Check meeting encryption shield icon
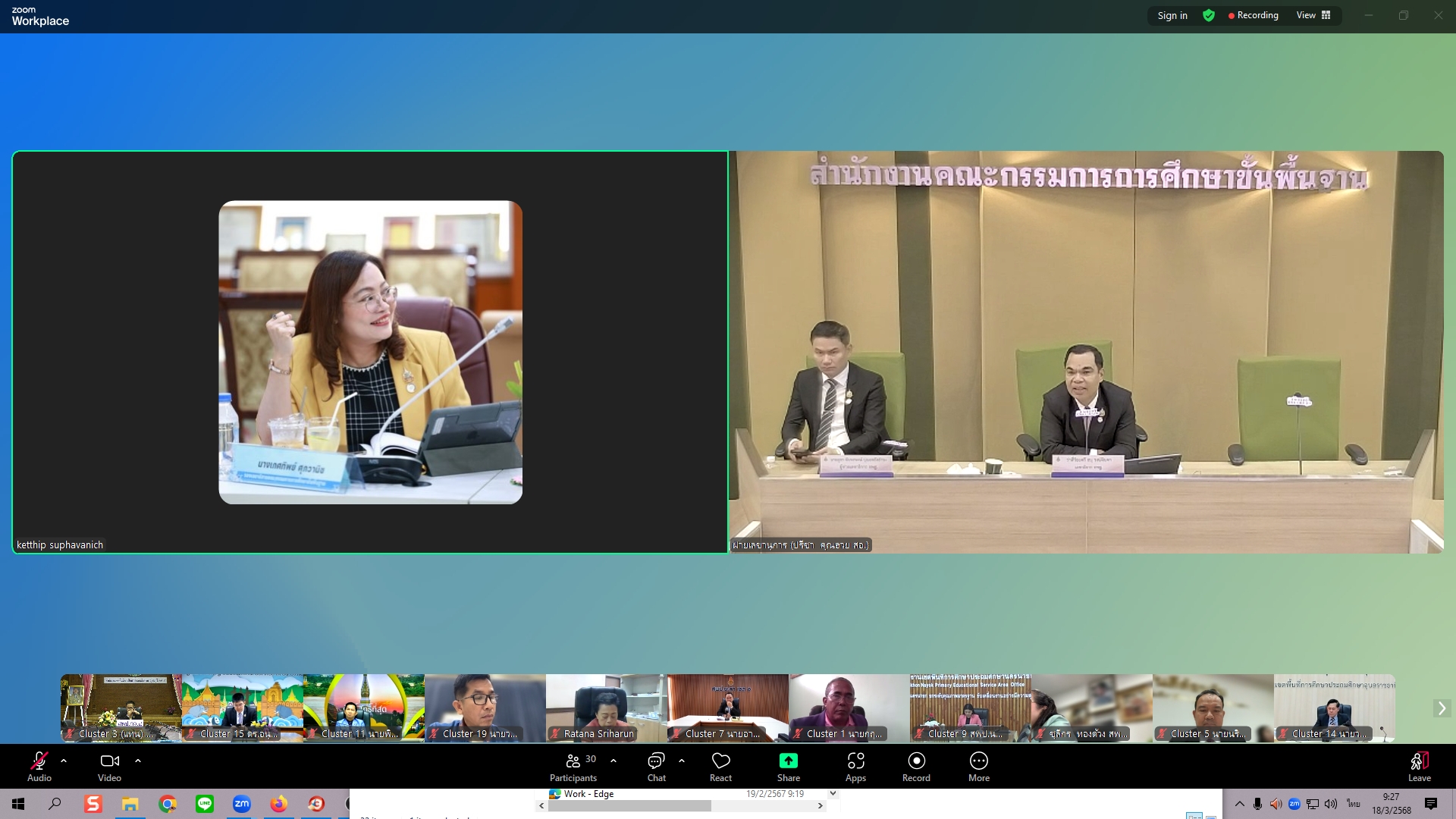The height and width of the screenshot is (819, 1456). point(1209,15)
